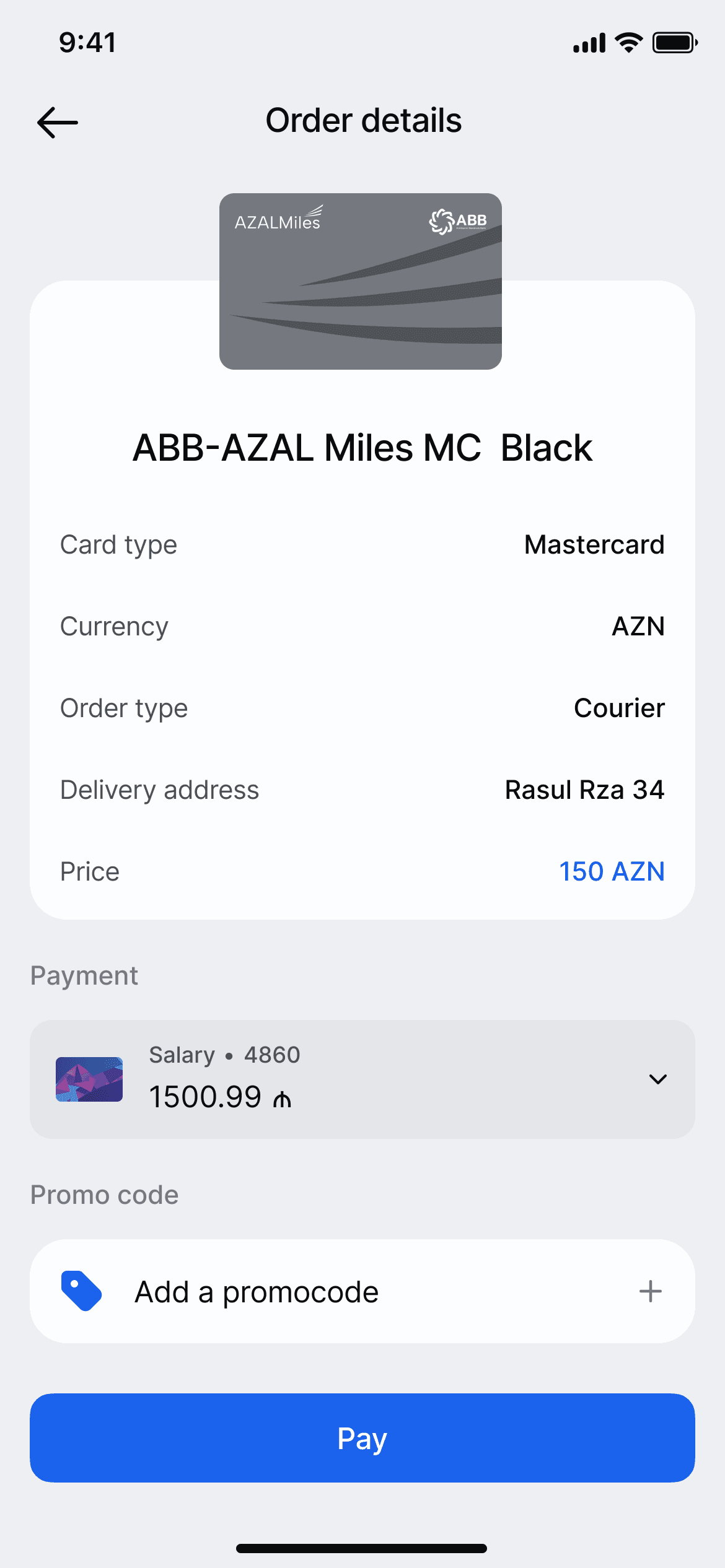Click the Courier order type value
This screenshot has height=1568, width=725.
coord(619,708)
